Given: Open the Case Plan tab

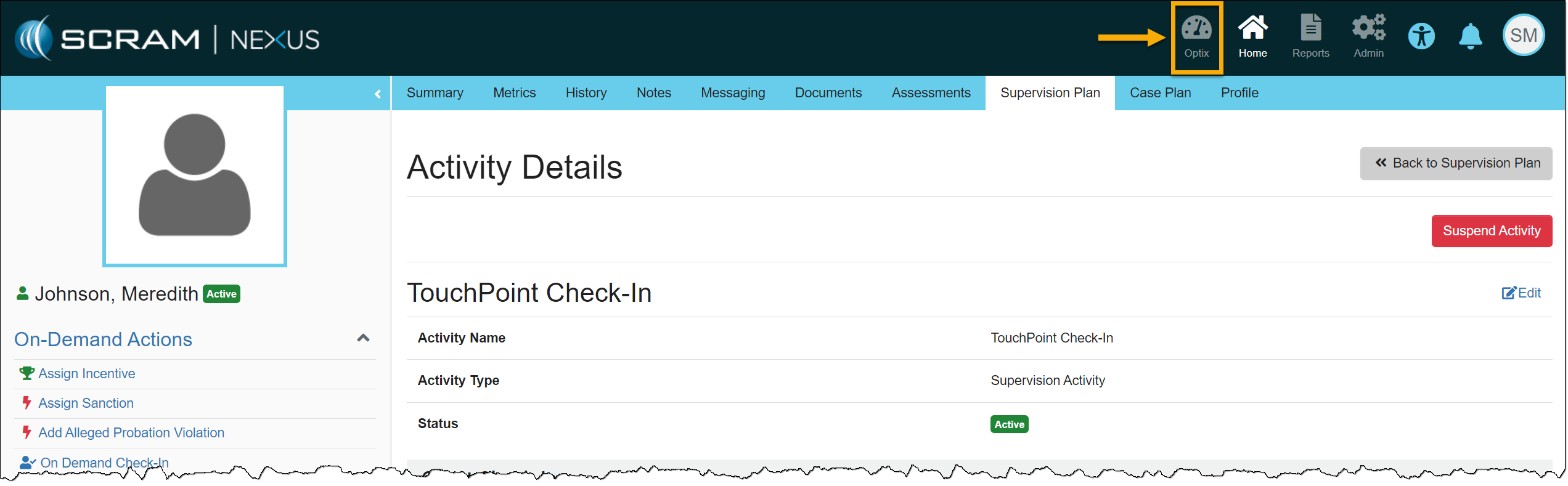Looking at the screenshot, I should (x=1160, y=93).
